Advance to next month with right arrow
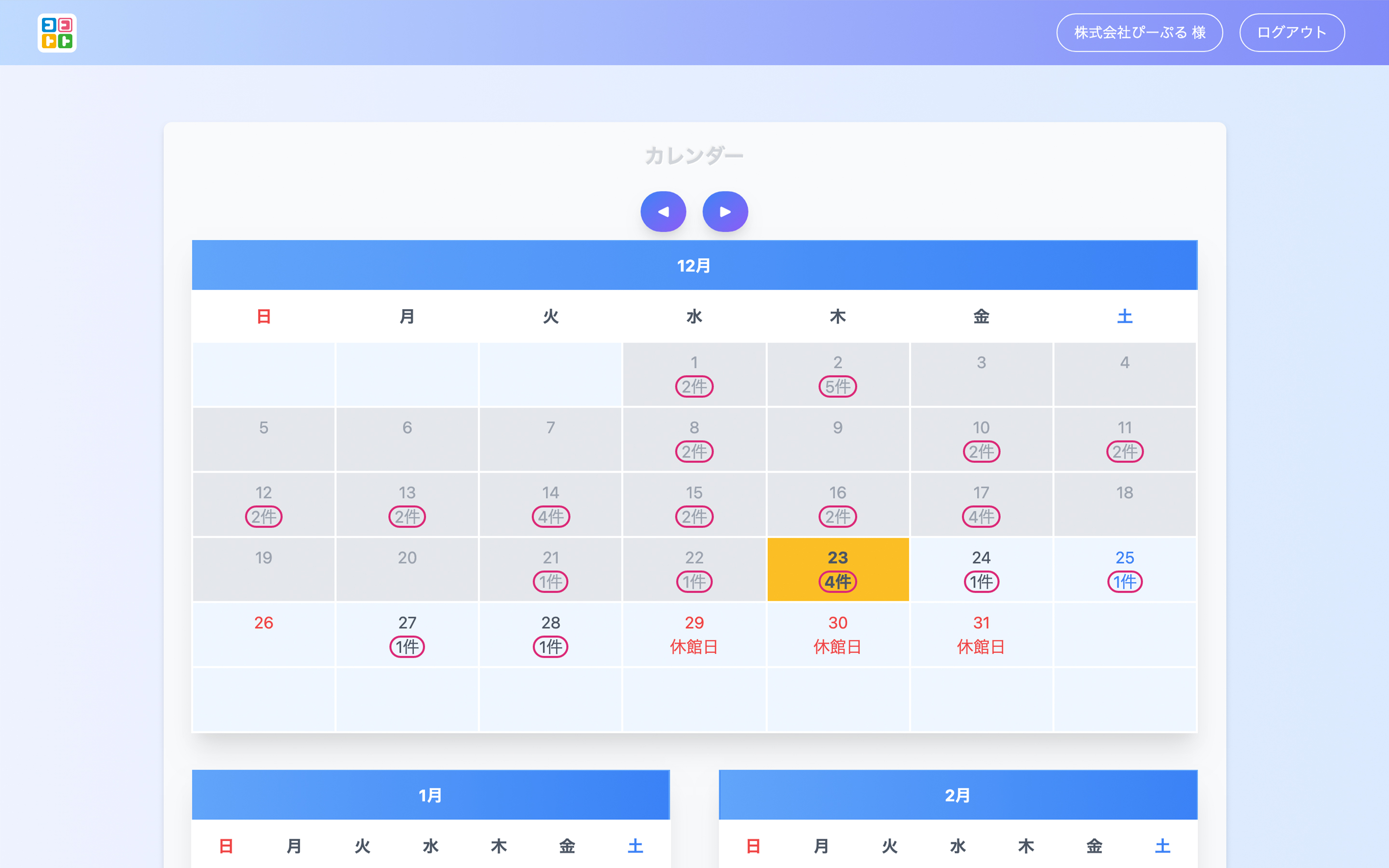 tap(725, 211)
